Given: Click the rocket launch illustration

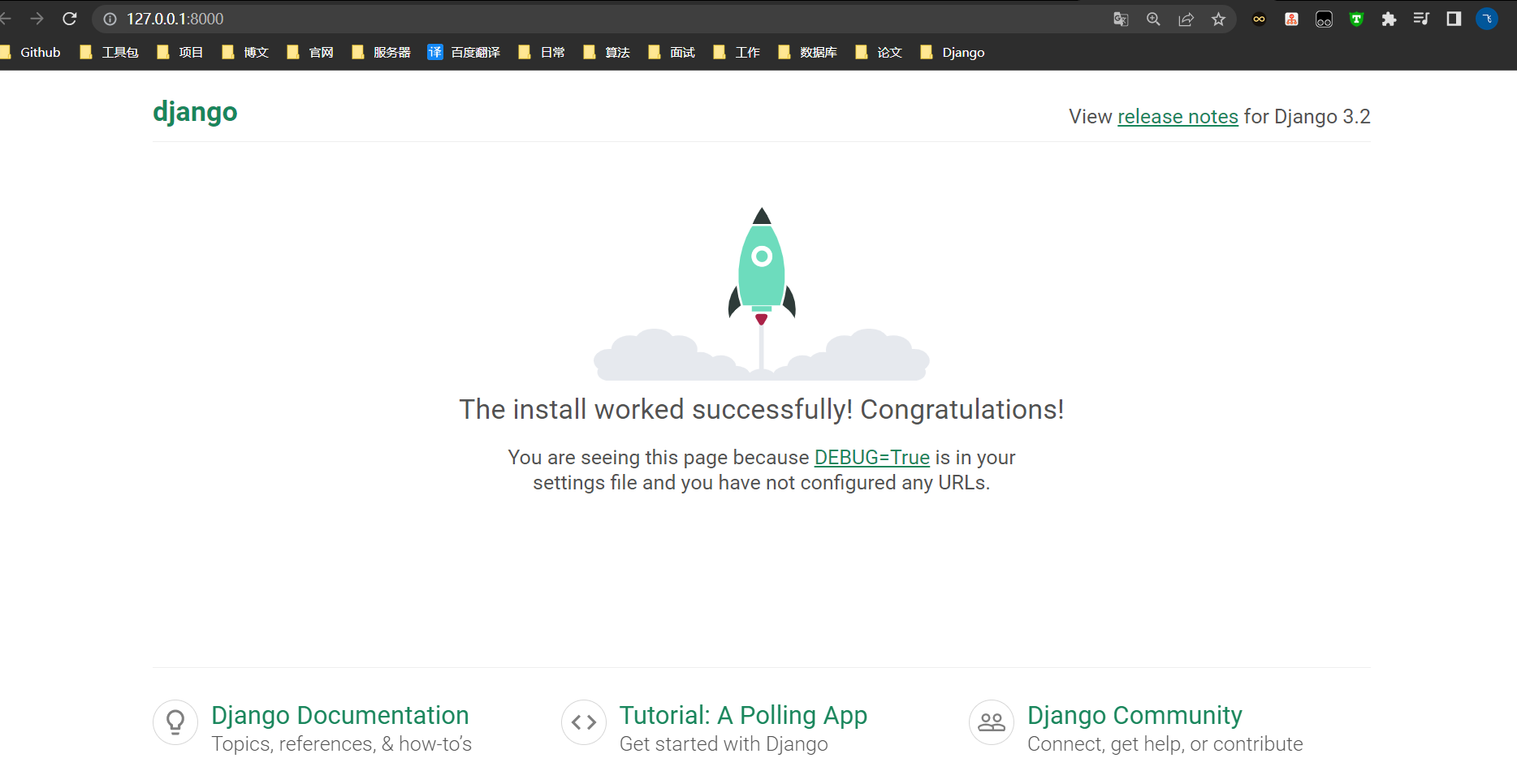Looking at the screenshot, I should [762, 294].
